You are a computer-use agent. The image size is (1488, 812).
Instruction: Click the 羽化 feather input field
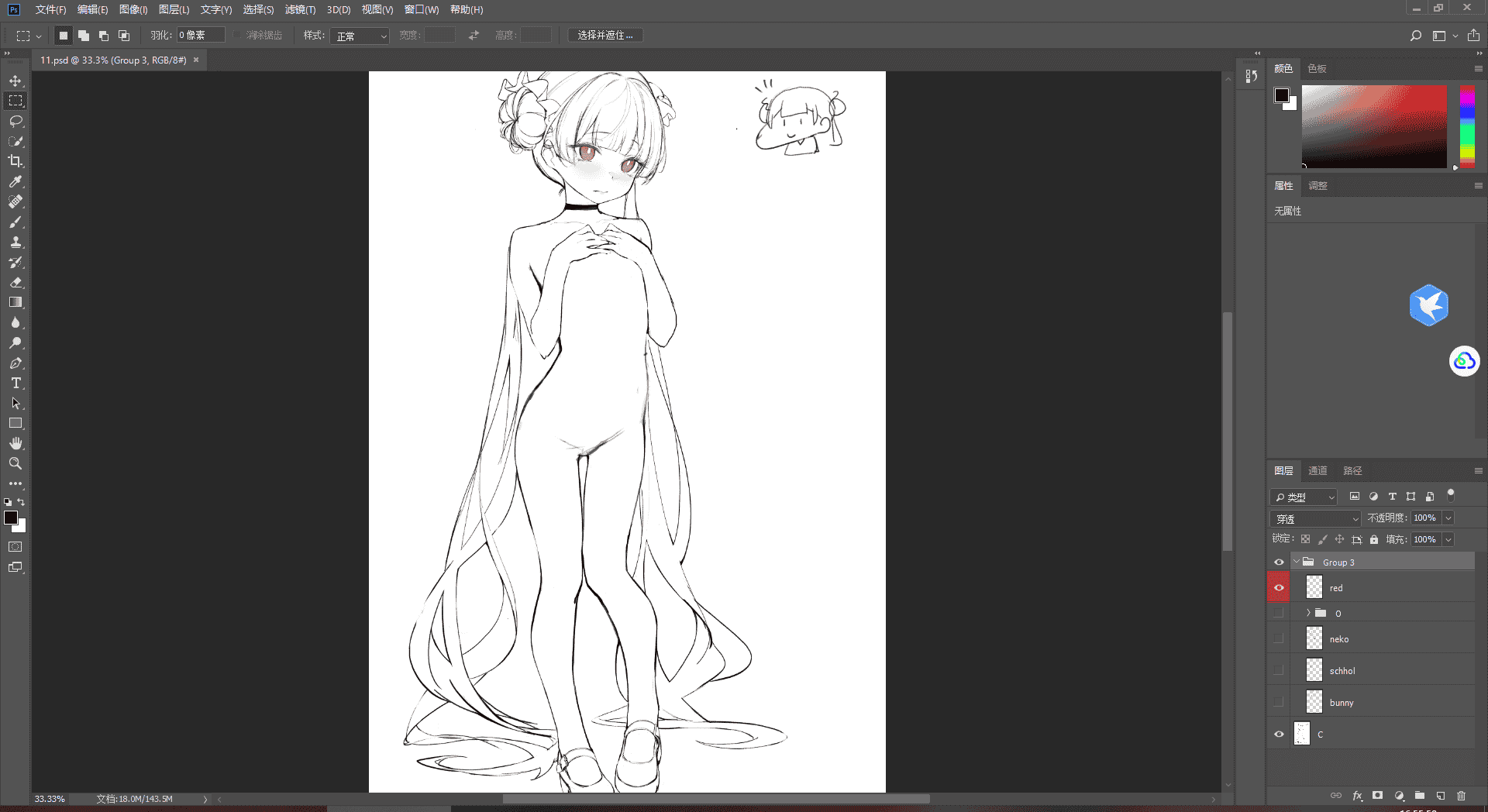pos(201,36)
